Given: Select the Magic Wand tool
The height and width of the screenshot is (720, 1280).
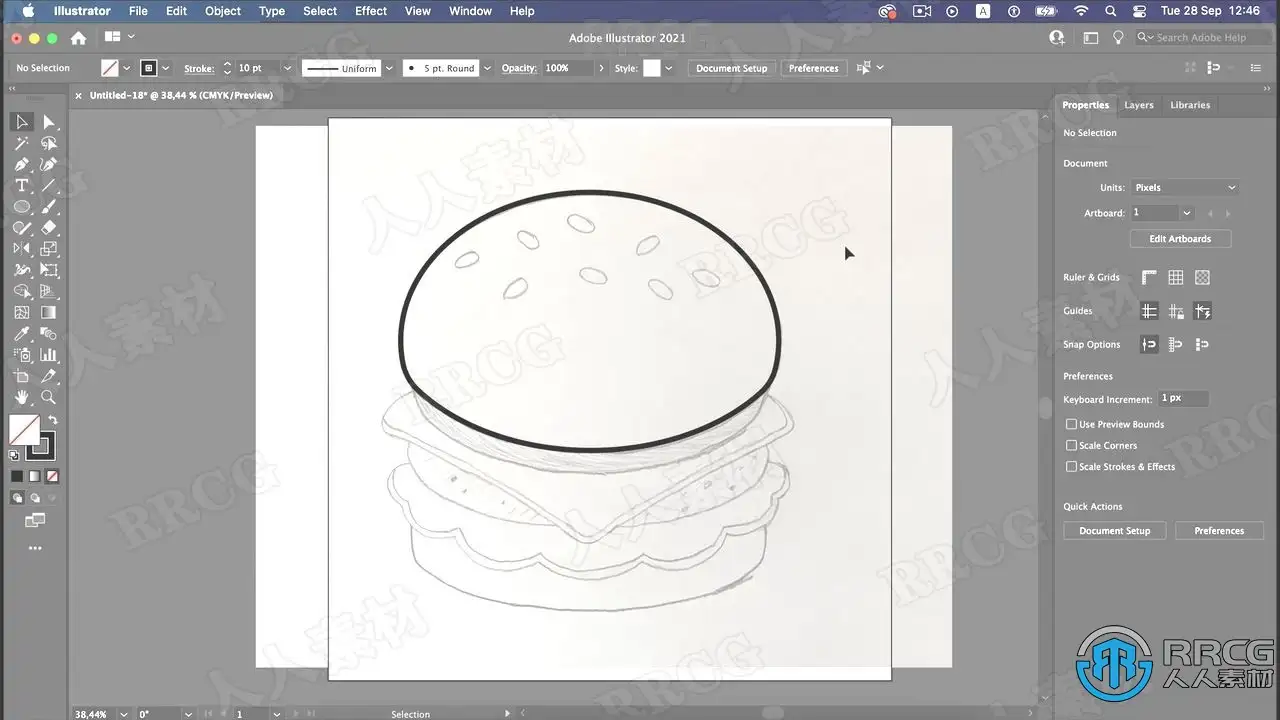Looking at the screenshot, I should [x=22, y=143].
